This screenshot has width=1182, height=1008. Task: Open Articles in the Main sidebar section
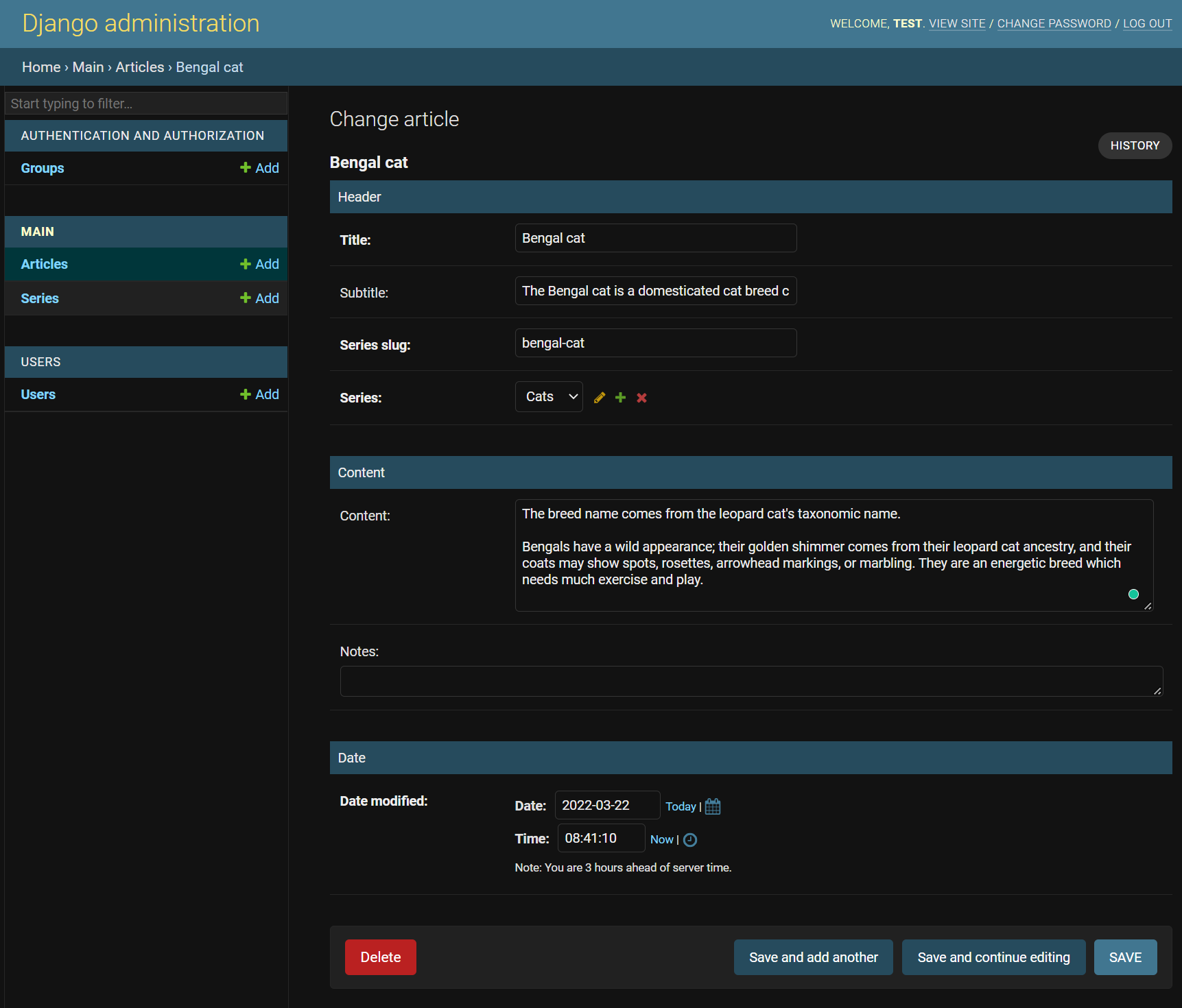coord(45,264)
